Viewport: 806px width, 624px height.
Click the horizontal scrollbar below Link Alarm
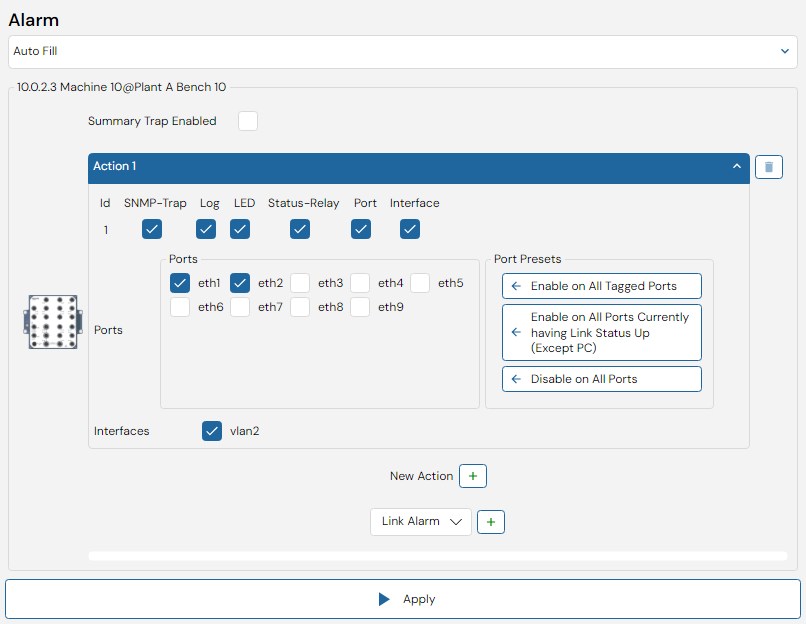437,556
